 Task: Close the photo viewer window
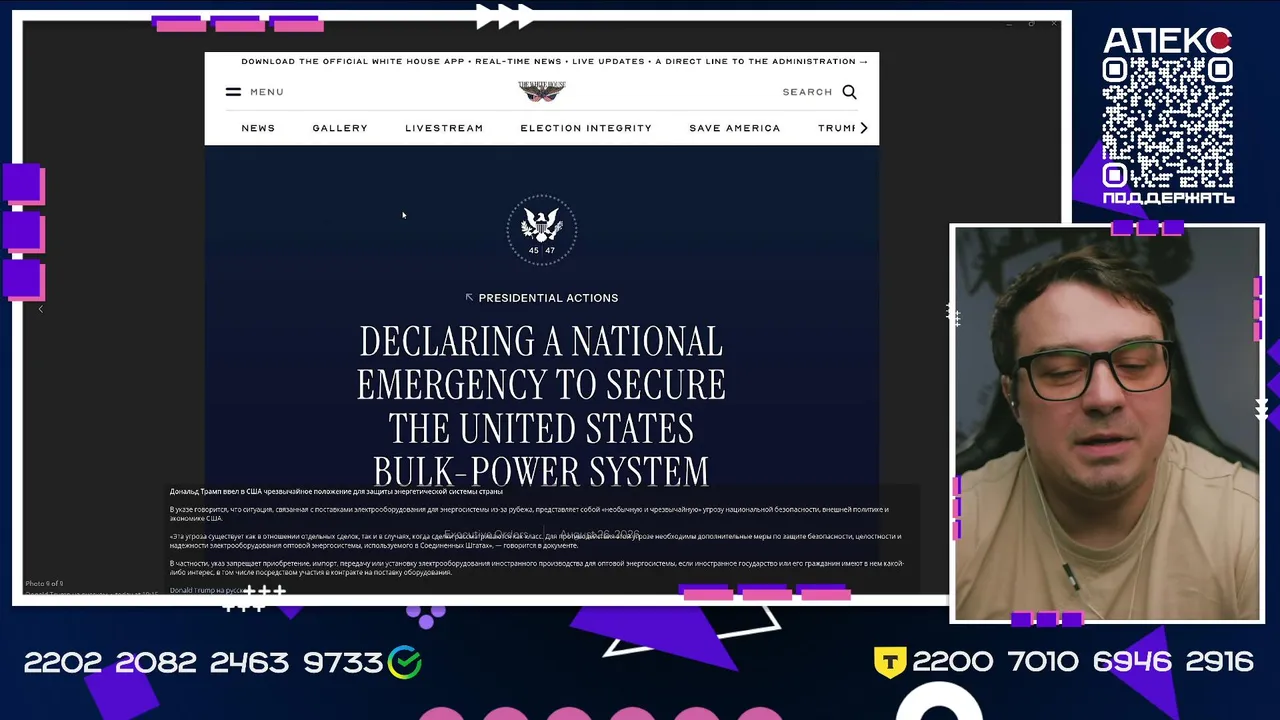[1054, 23]
